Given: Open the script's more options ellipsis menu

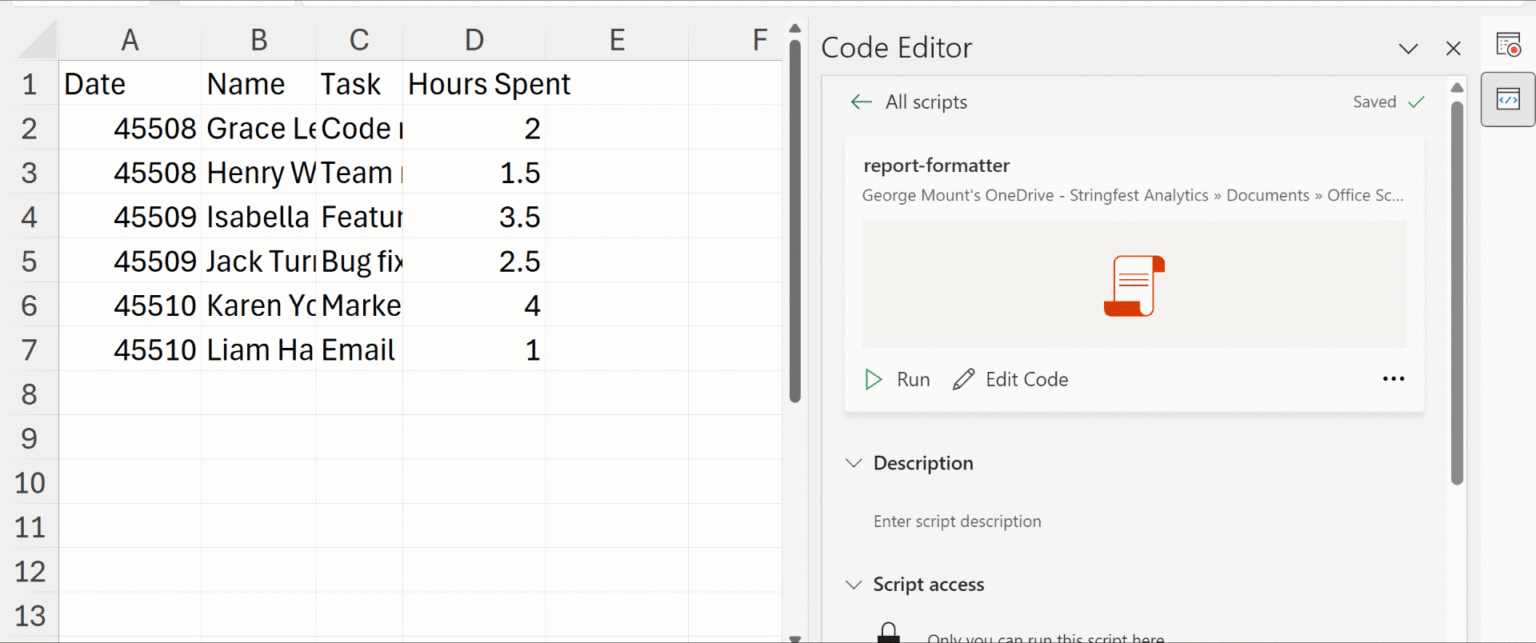Looking at the screenshot, I should pyautogui.click(x=1393, y=379).
